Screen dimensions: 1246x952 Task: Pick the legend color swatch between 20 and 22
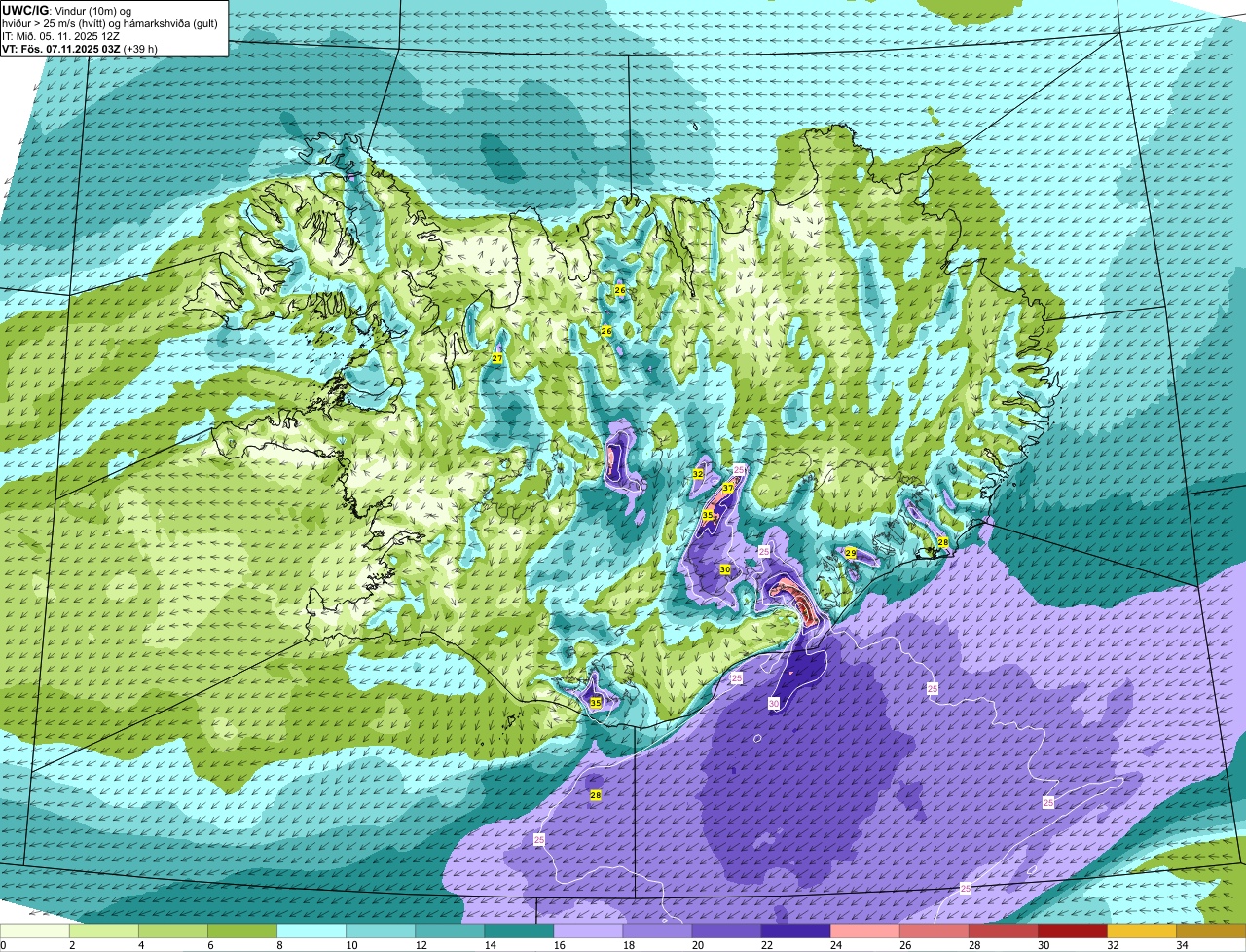click(726, 932)
